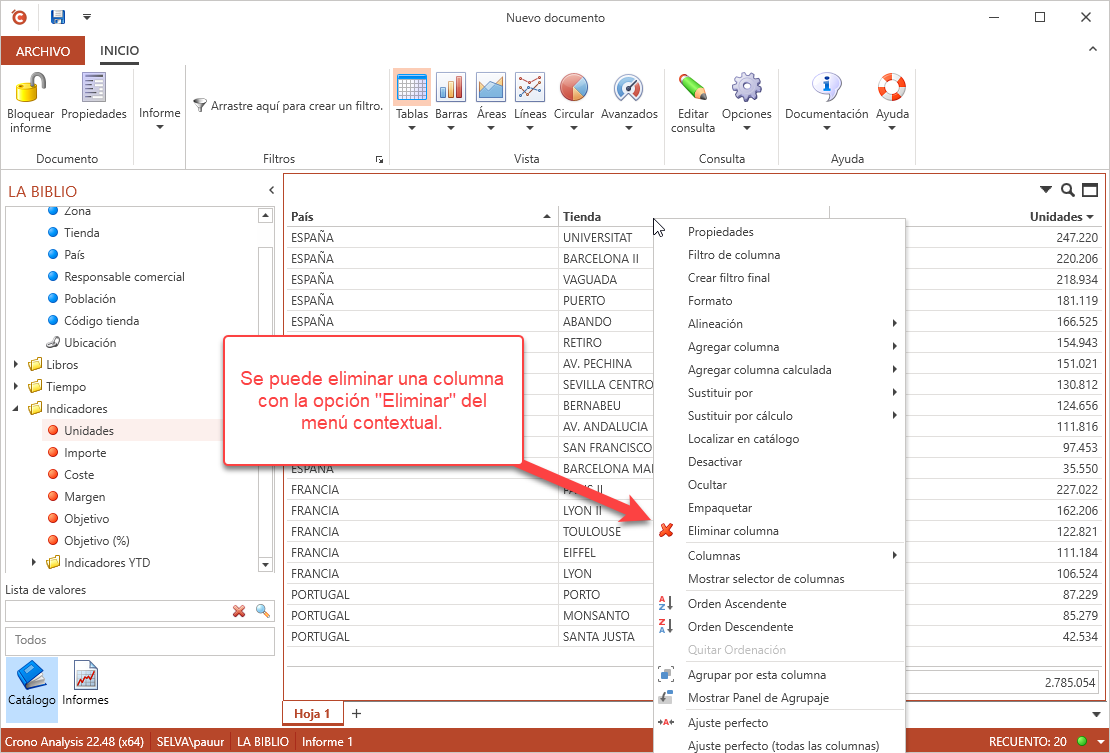Open document Propiedades in the ribbon
The width and height of the screenshot is (1110, 753).
[x=94, y=89]
